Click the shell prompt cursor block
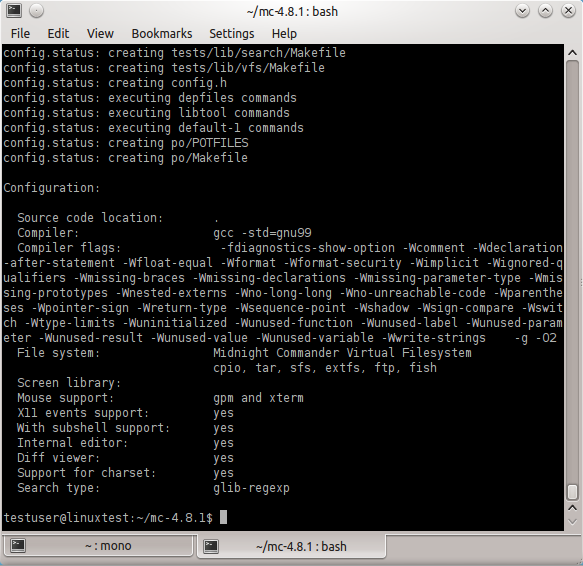 pyautogui.click(x=223, y=517)
